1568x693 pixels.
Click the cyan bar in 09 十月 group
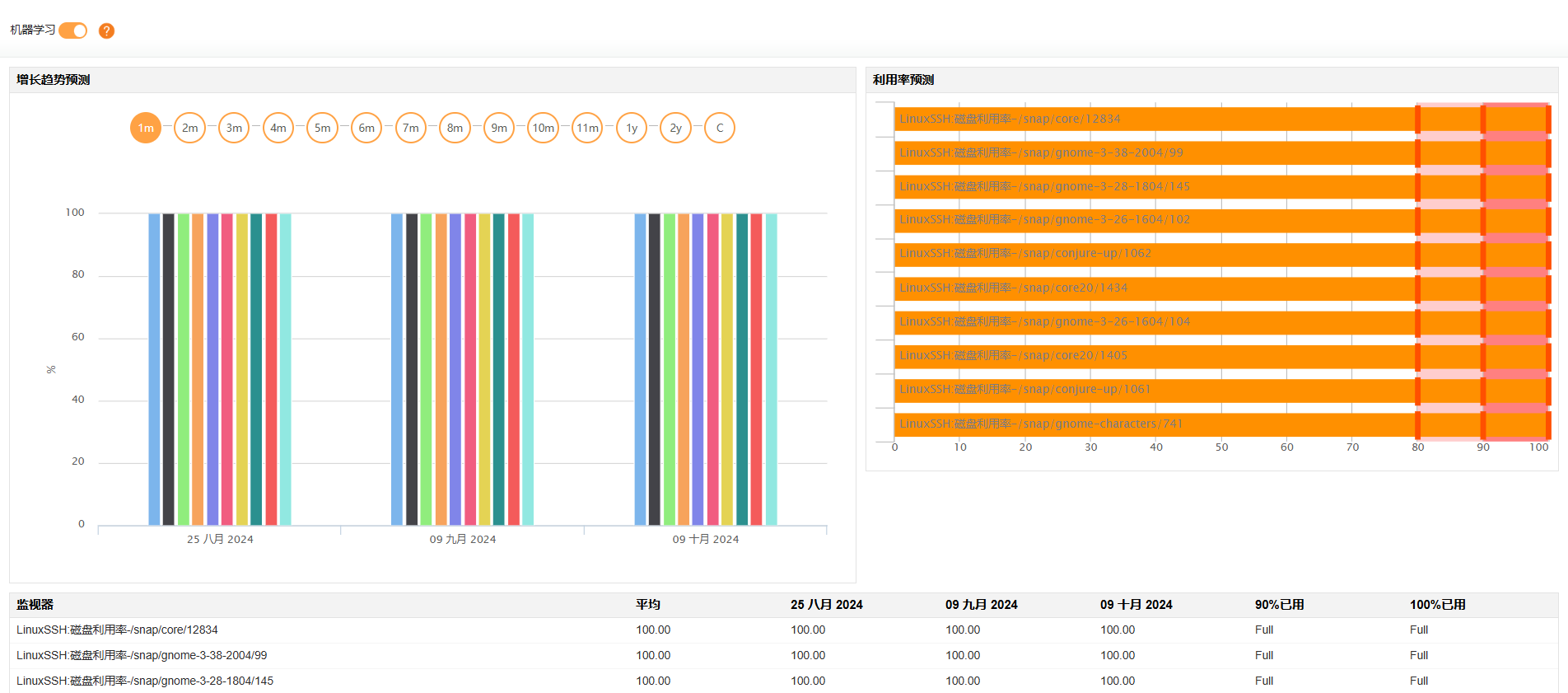772,369
